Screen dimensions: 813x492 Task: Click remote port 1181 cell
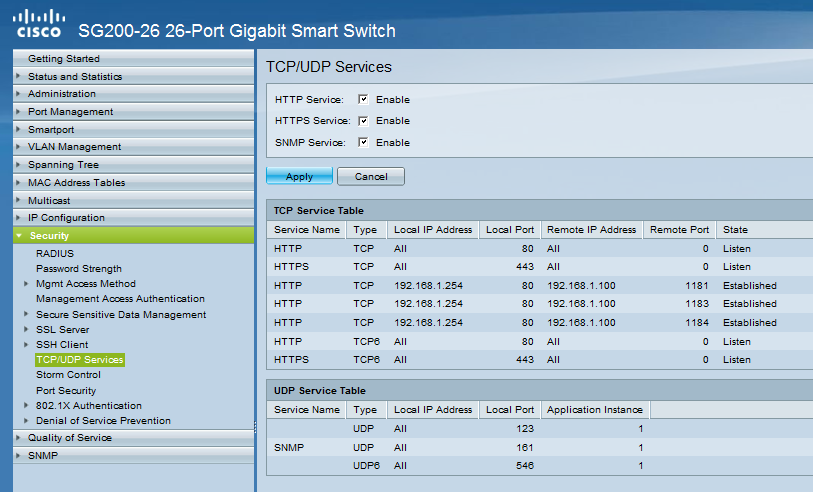pyautogui.click(x=696, y=286)
